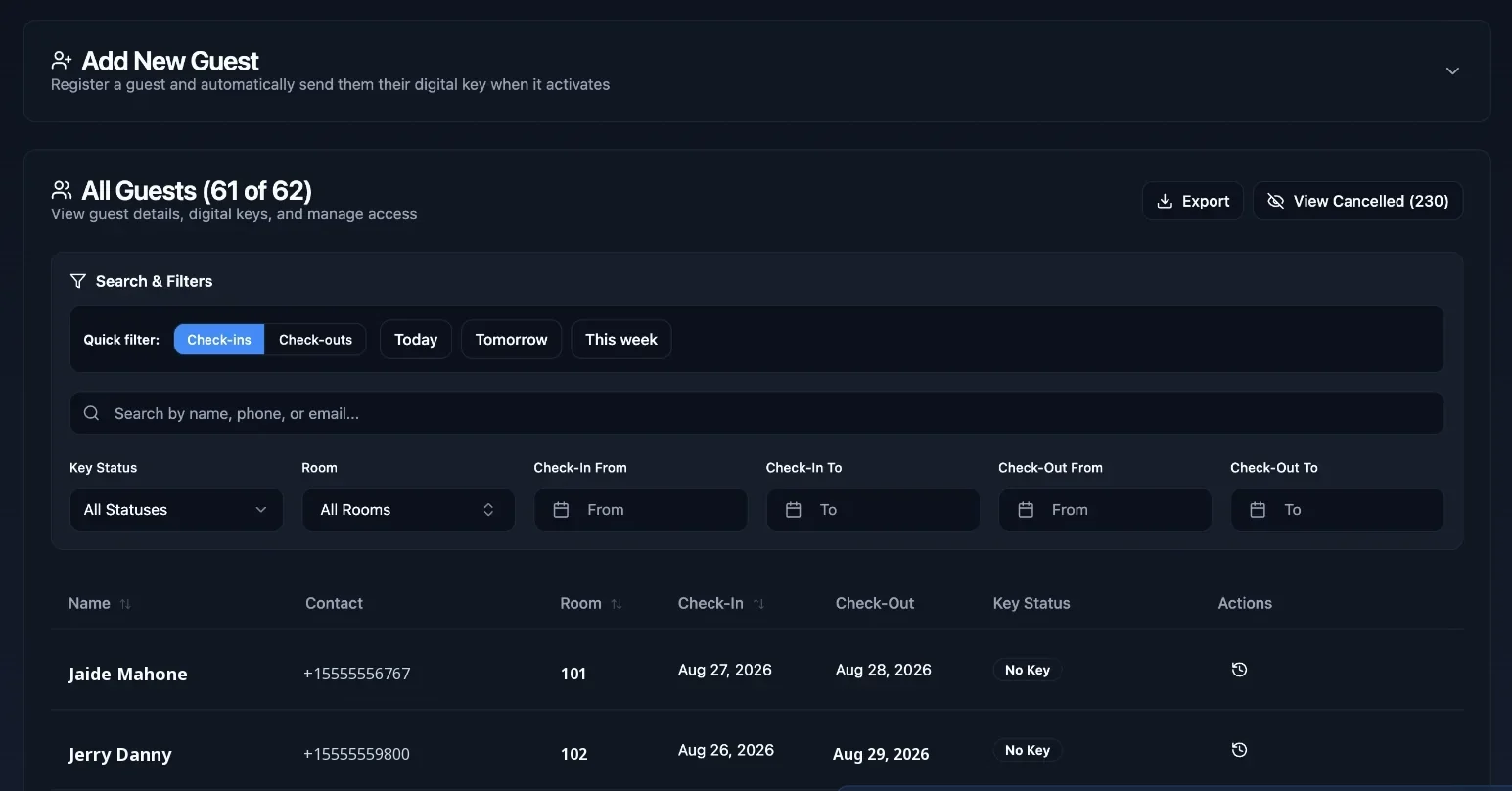The width and height of the screenshot is (1512, 791).
Task: Open history for Jaide Mahone
Action: (1239, 670)
